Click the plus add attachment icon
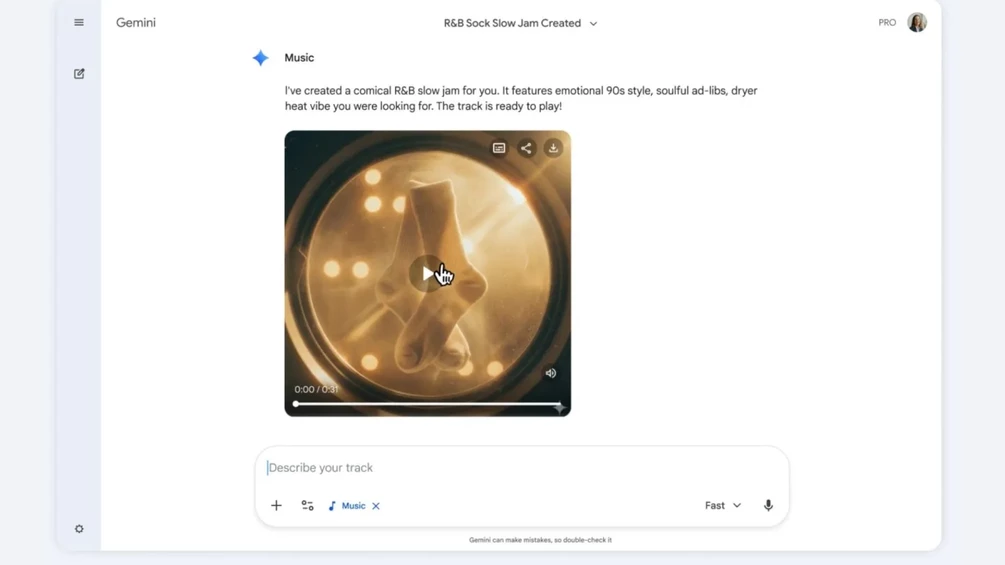 coord(276,505)
